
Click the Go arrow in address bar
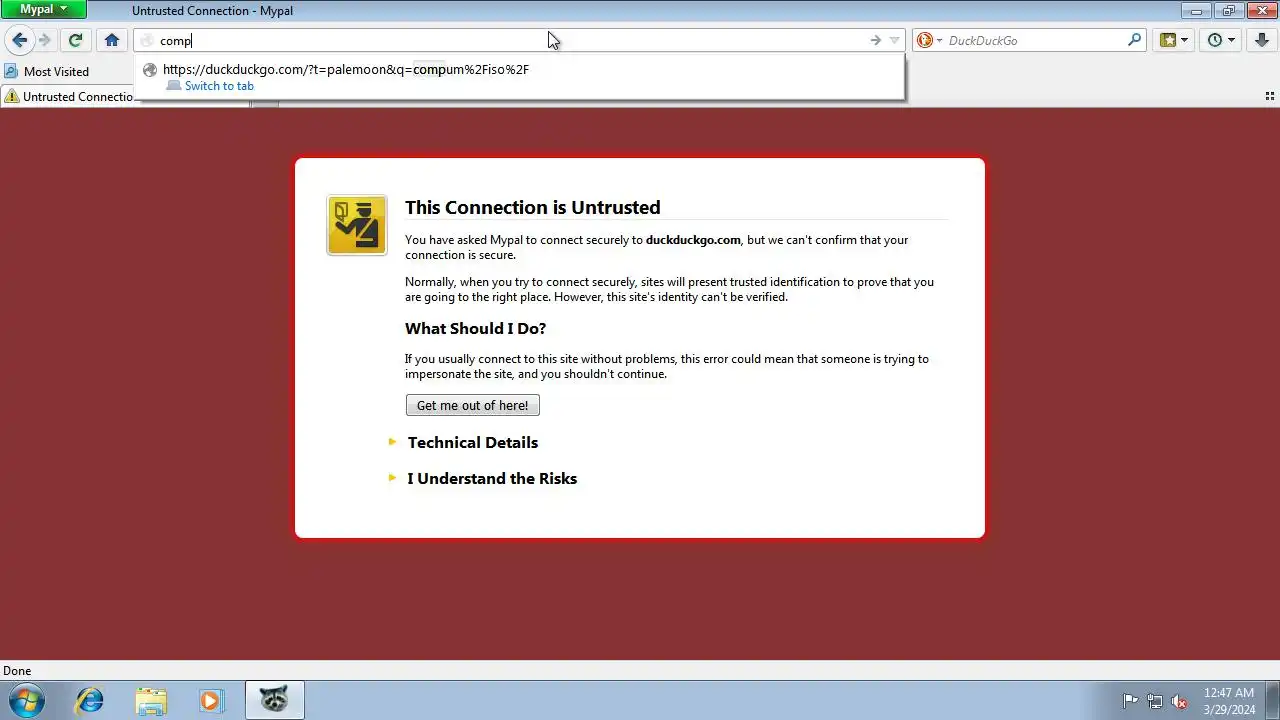tap(875, 40)
